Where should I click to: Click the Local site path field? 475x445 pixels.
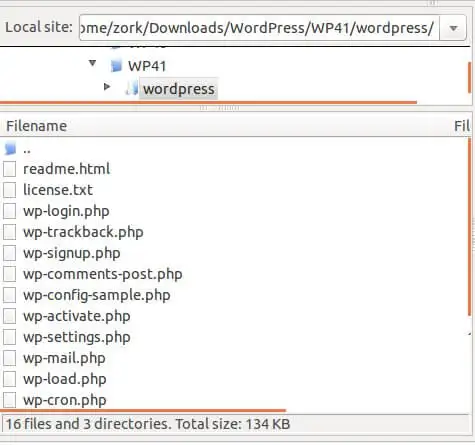coord(259,28)
